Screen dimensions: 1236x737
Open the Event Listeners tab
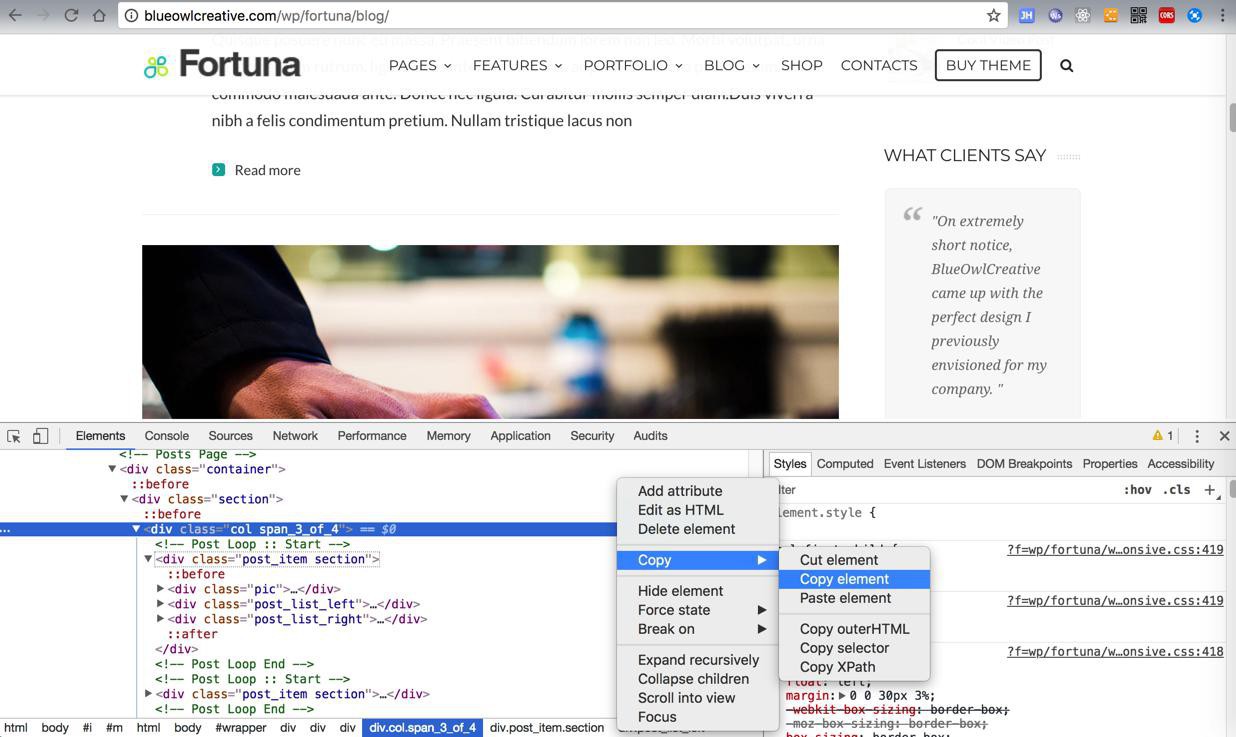924,464
